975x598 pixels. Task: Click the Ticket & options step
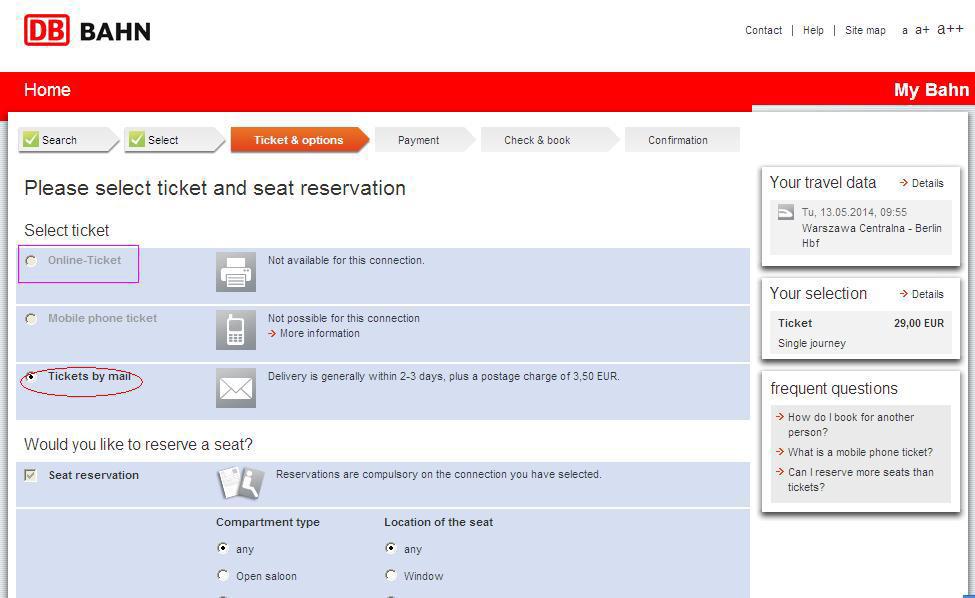point(300,140)
